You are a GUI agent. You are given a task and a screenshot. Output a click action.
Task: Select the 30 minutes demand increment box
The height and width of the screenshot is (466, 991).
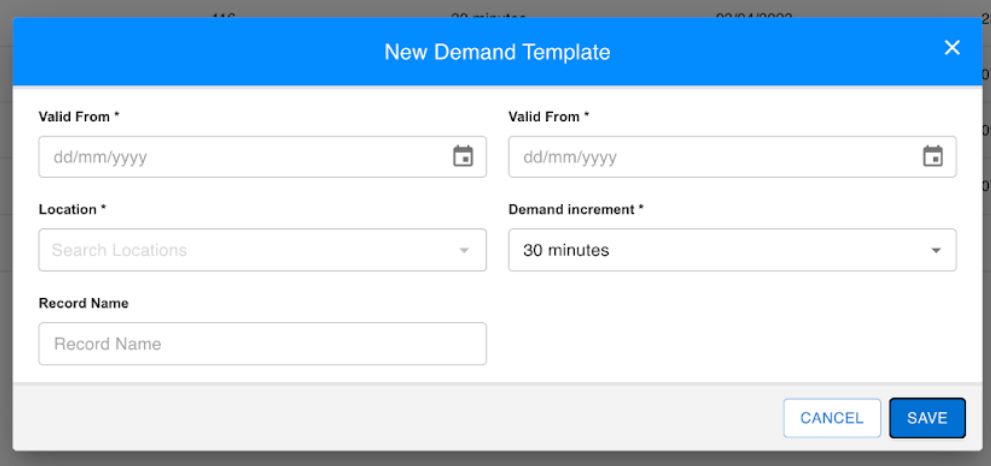[x=710, y=250]
